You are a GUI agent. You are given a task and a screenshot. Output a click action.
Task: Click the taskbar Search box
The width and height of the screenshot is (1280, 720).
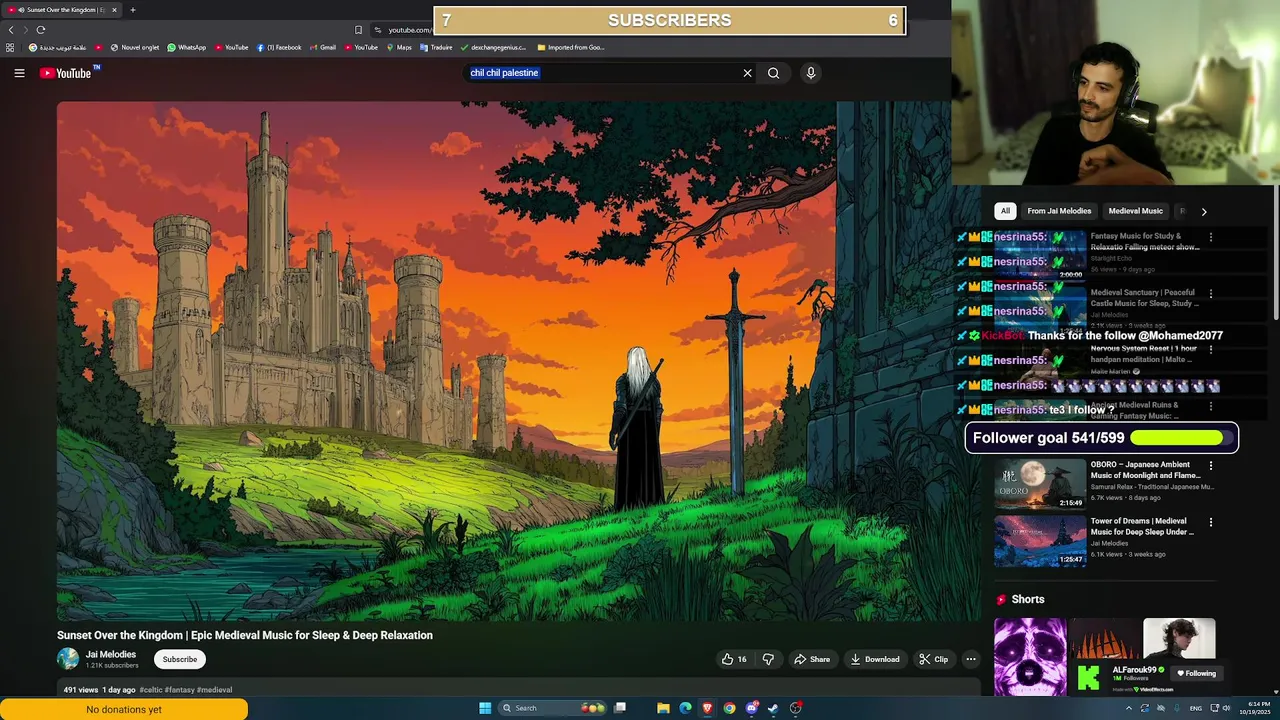pos(553,708)
